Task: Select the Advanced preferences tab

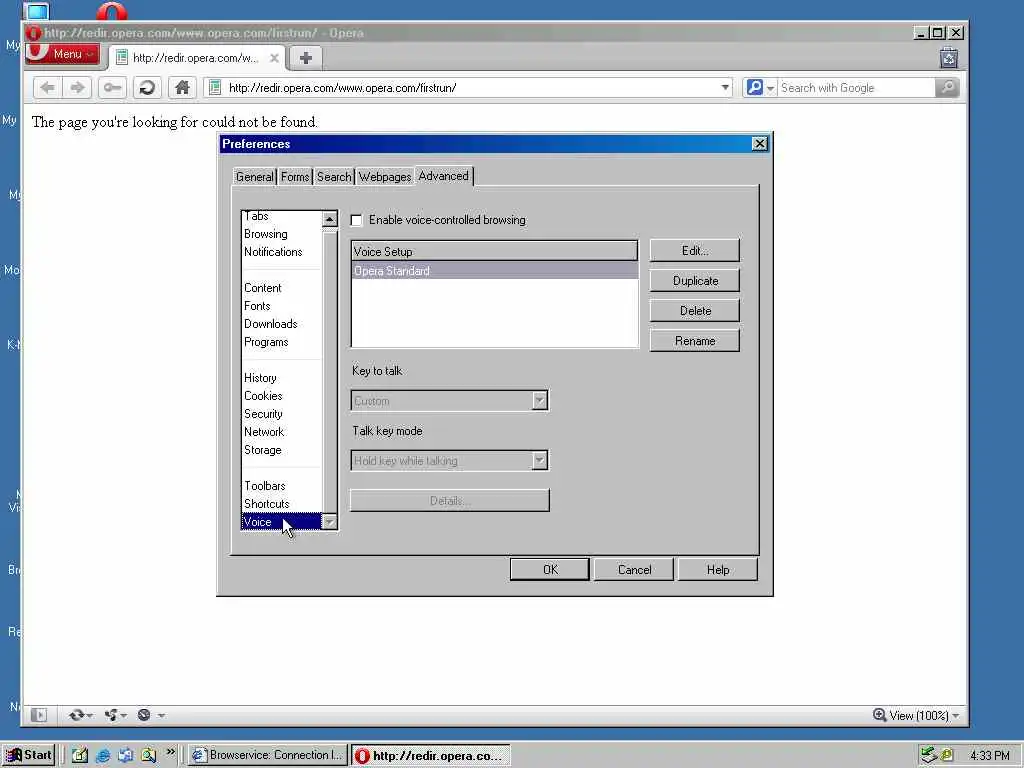Action: click(443, 176)
